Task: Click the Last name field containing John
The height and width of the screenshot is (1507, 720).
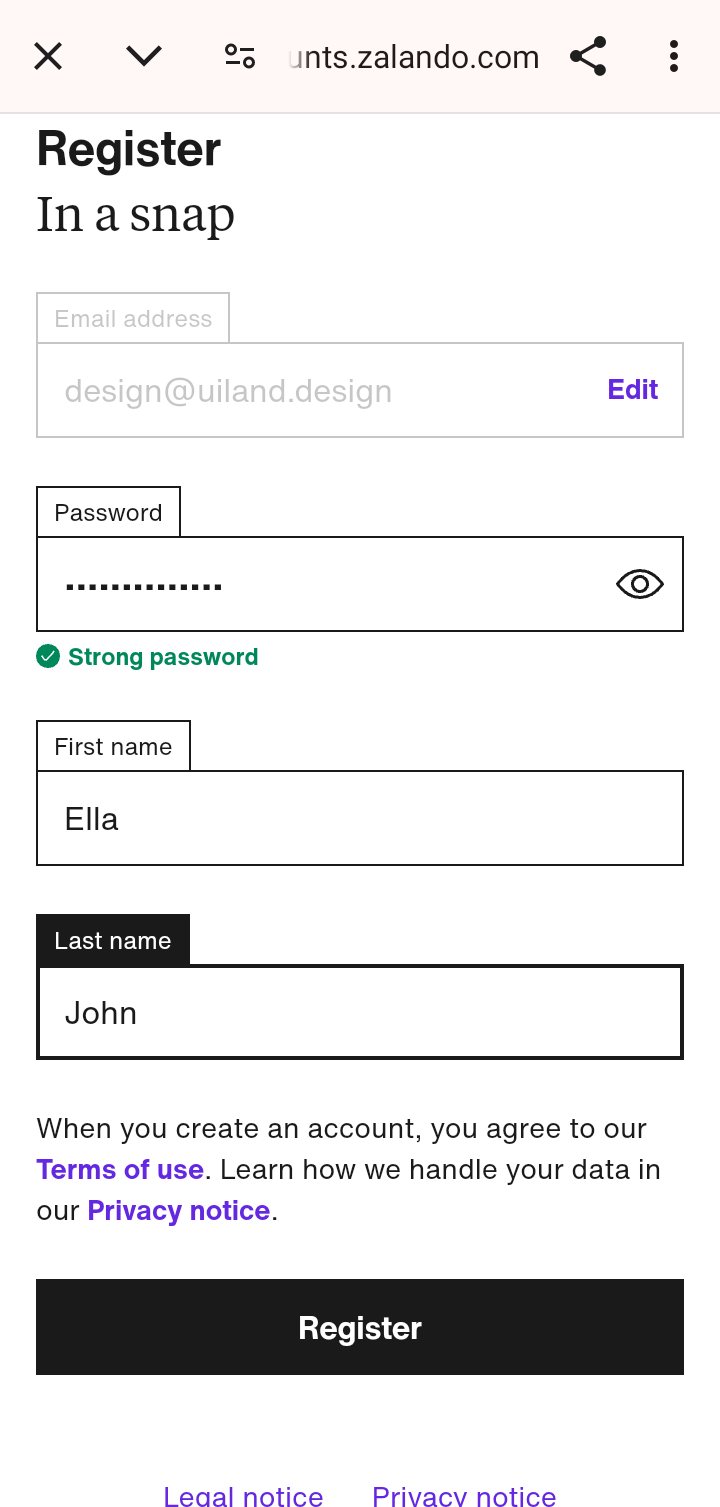Action: point(360,1012)
